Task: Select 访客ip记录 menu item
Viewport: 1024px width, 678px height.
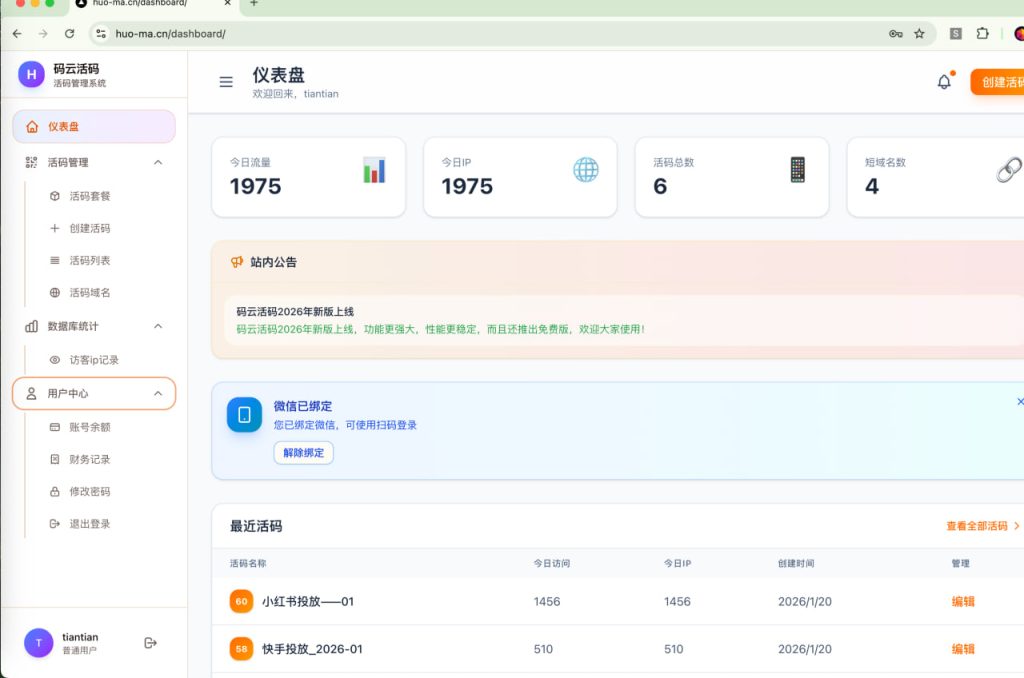Action: (94, 360)
